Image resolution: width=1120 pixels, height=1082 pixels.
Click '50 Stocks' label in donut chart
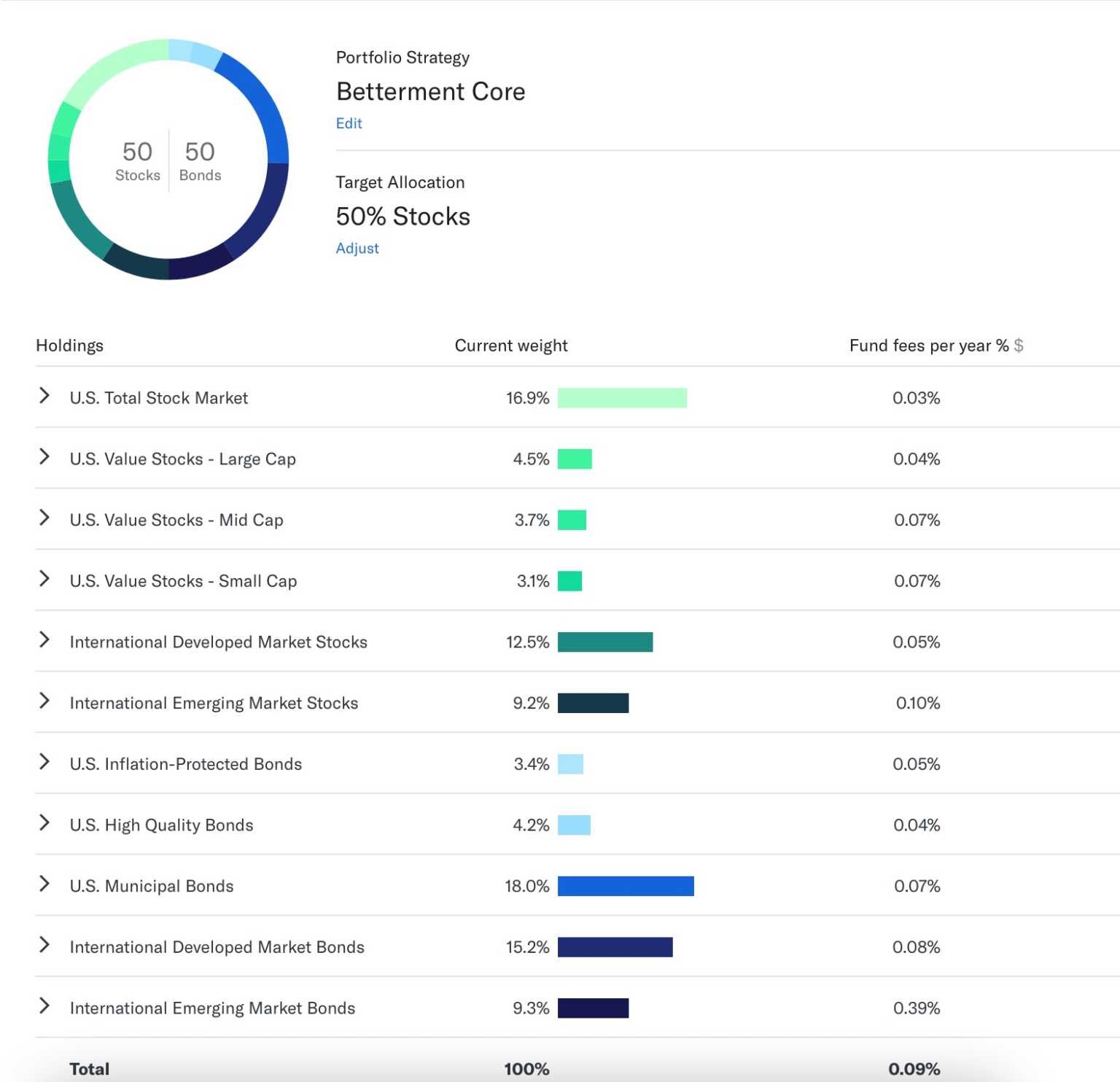coord(137,160)
